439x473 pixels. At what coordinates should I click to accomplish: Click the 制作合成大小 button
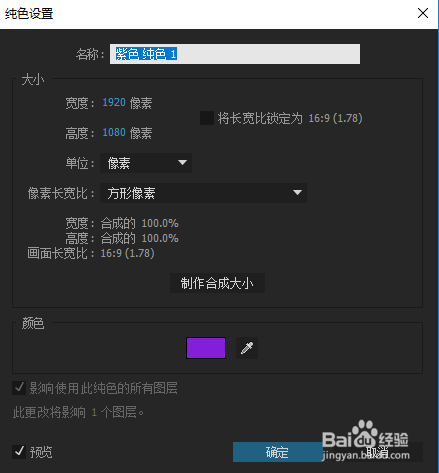click(x=217, y=283)
